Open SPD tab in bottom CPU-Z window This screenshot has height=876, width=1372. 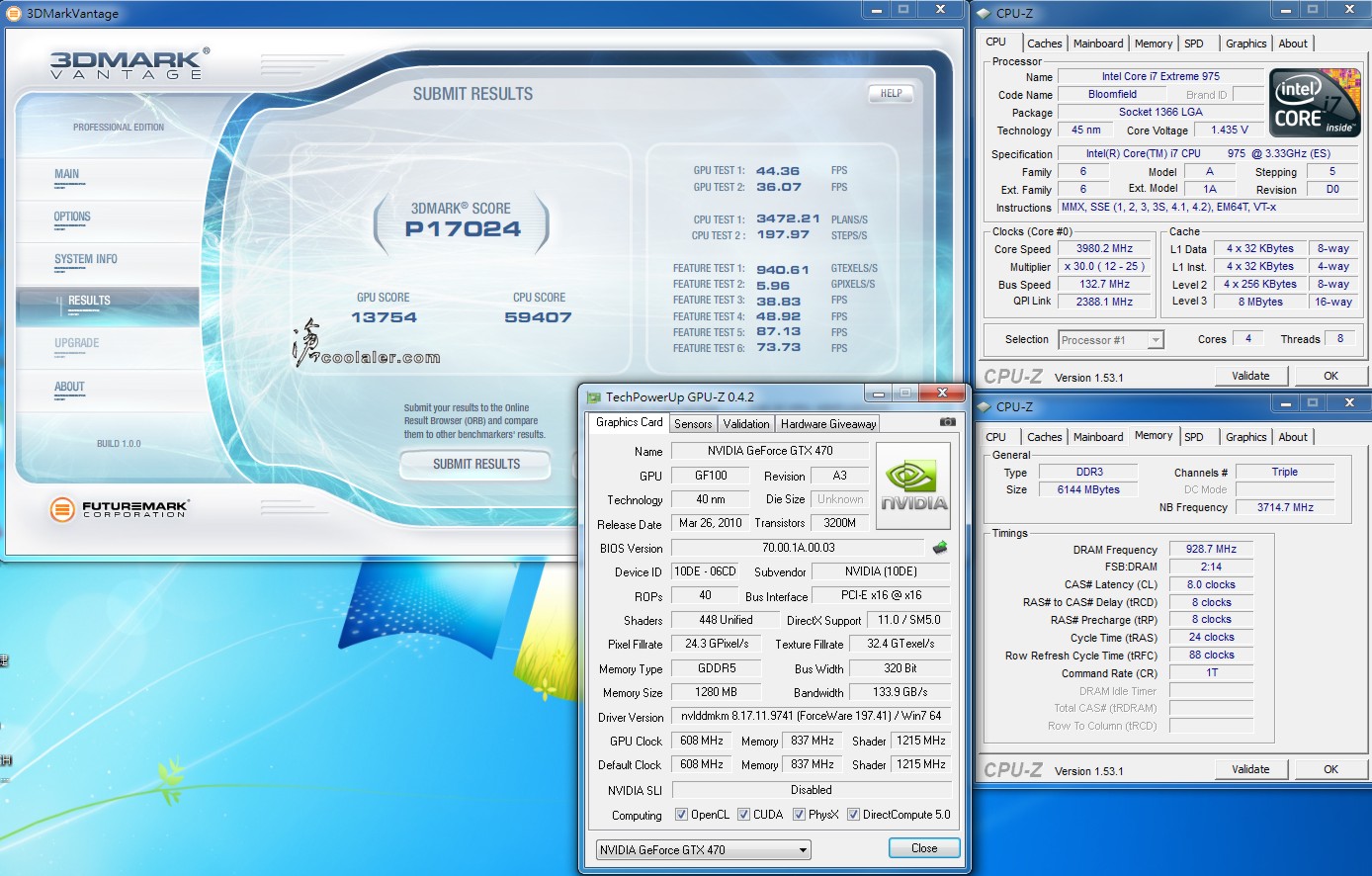pyautogui.click(x=1194, y=437)
